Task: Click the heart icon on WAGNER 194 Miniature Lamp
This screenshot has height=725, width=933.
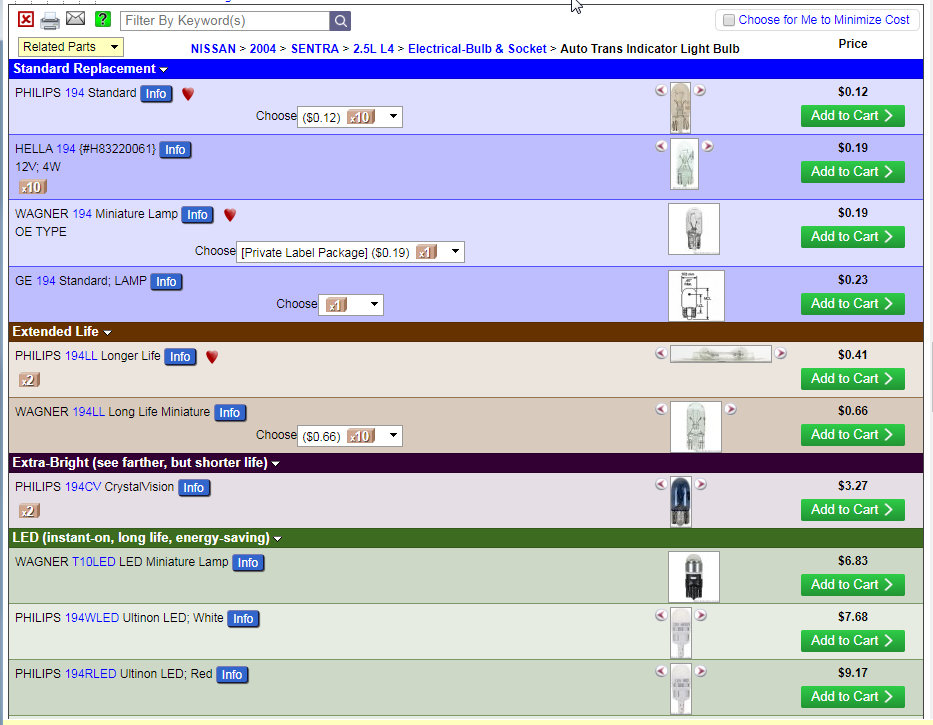Action: point(230,215)
